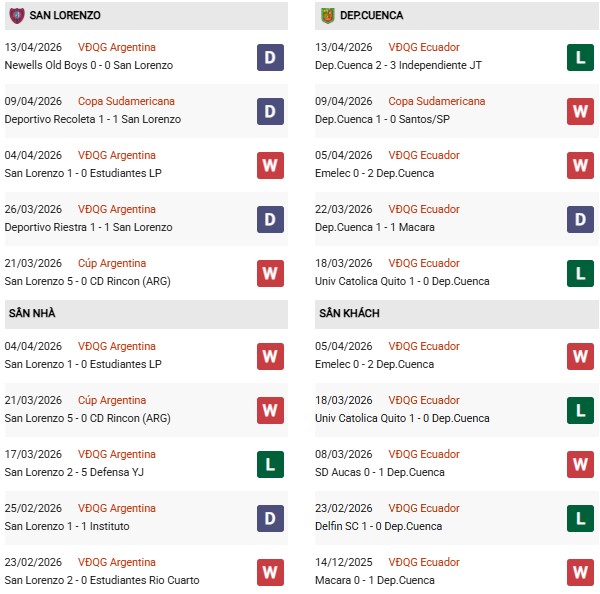600x594 pixels.
Task: Click L badge for Delfin SC match
Action: (580, 518)
